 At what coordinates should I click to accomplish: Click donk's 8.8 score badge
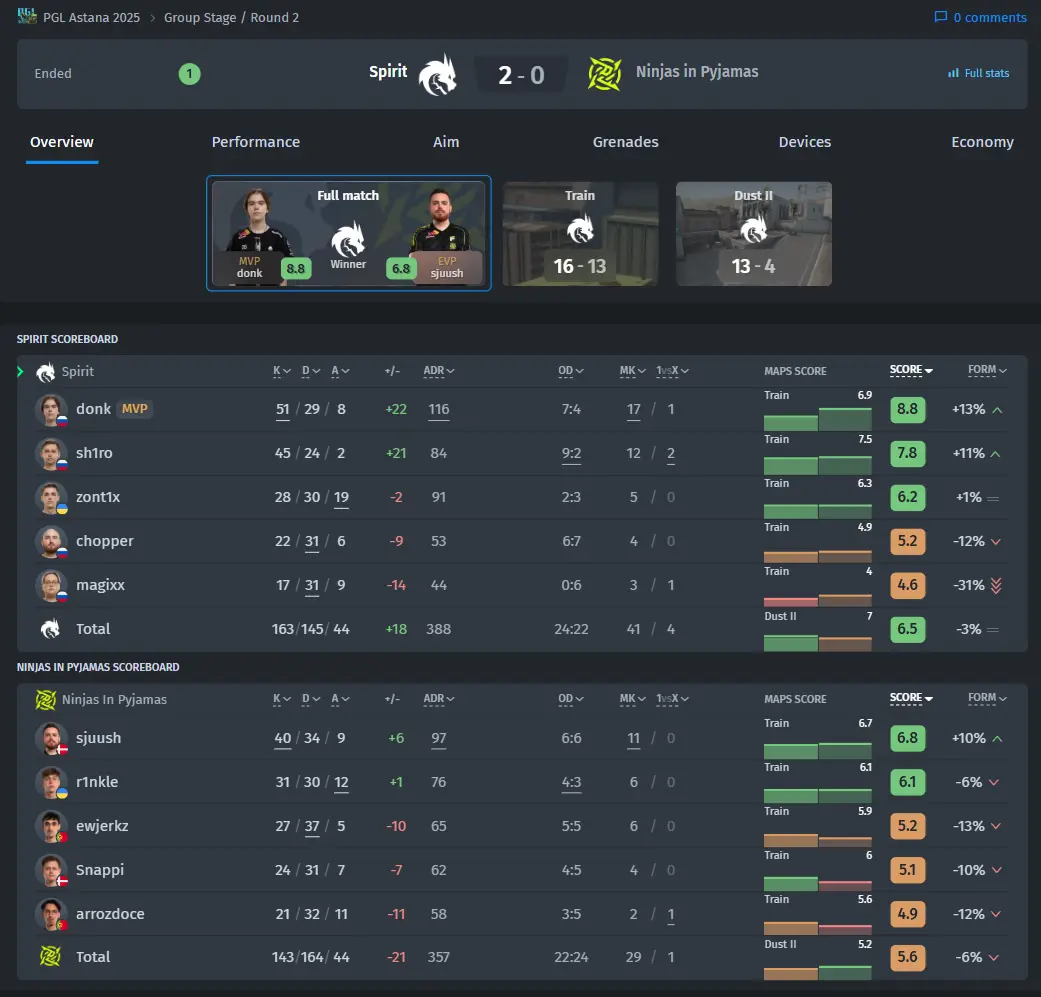908,409
